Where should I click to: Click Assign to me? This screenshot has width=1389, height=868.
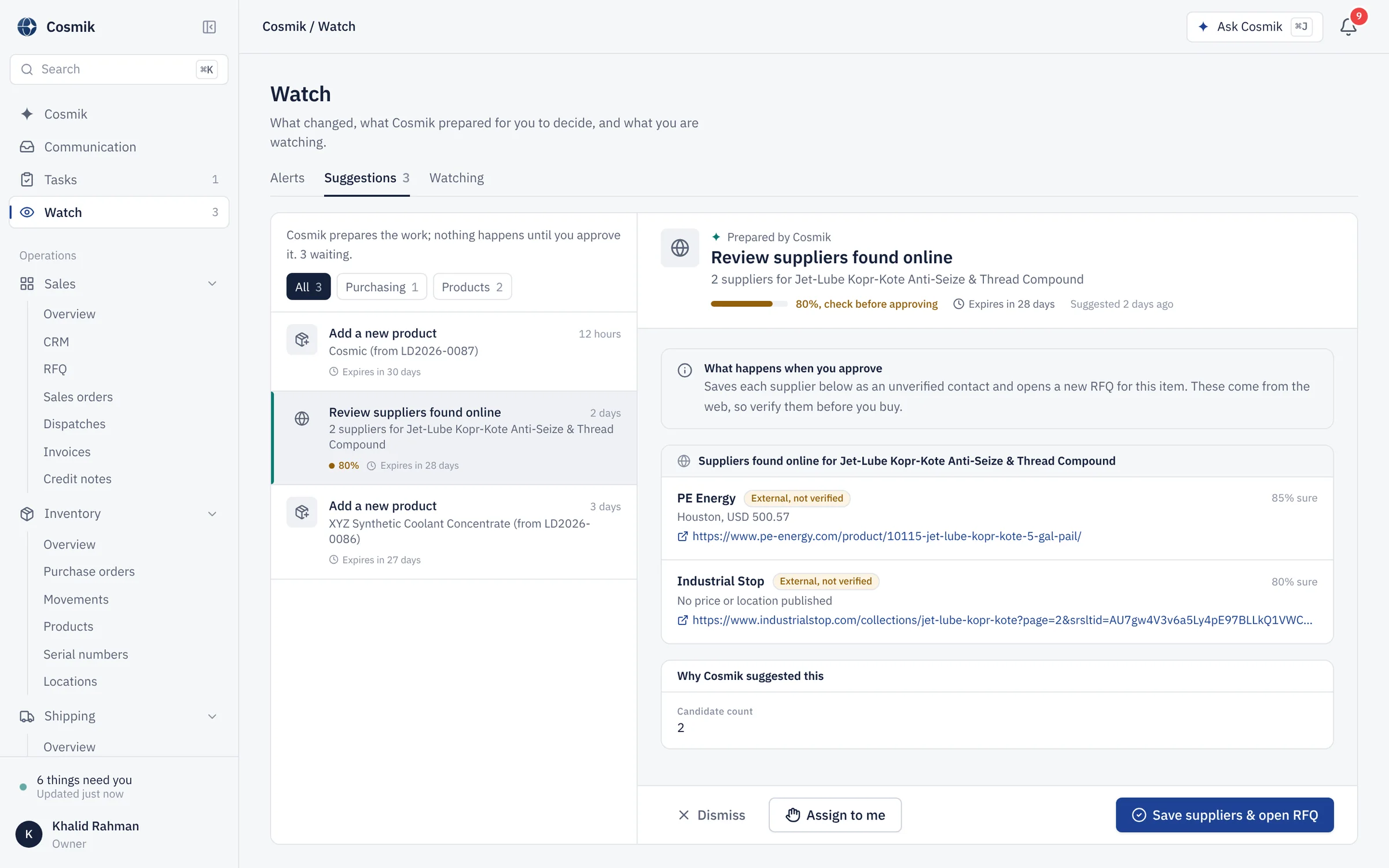[835, 815]
